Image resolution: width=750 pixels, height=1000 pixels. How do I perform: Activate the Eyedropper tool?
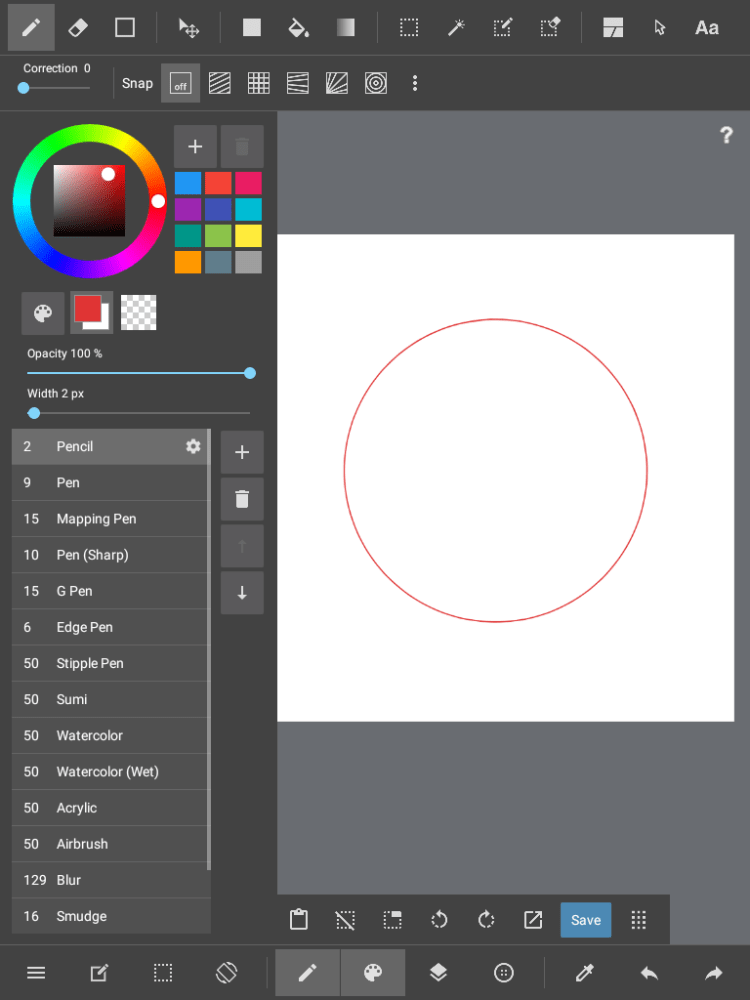pyautogui.click(x=585, y=973)
